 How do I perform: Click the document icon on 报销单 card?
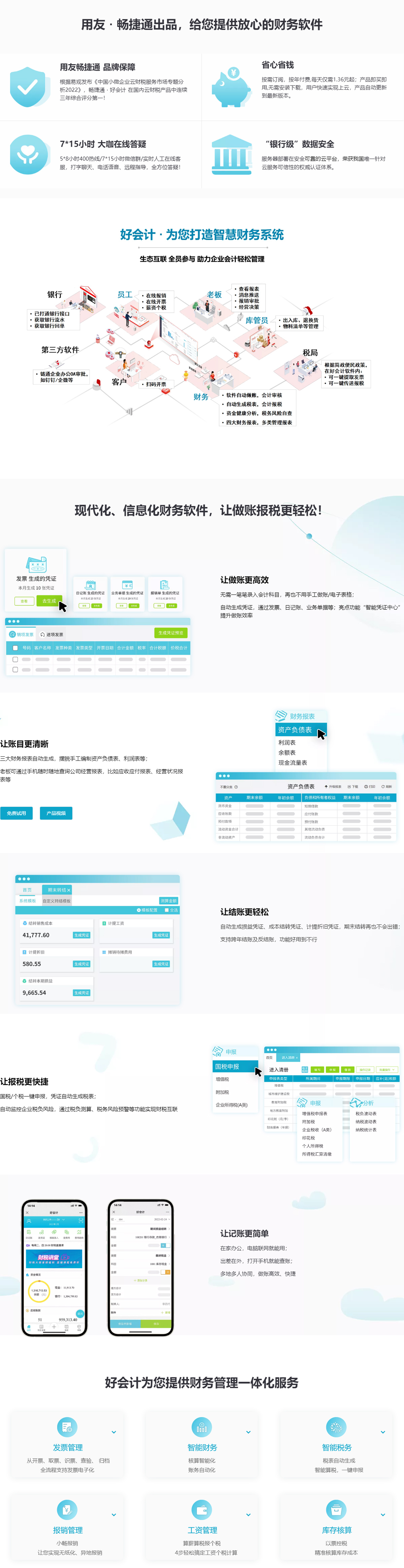point(165,585)
